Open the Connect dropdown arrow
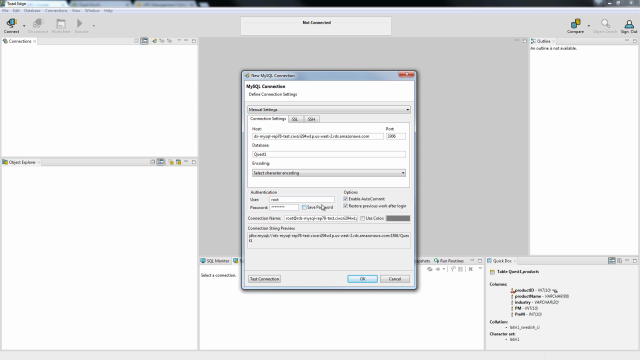 tap(24, 26)
